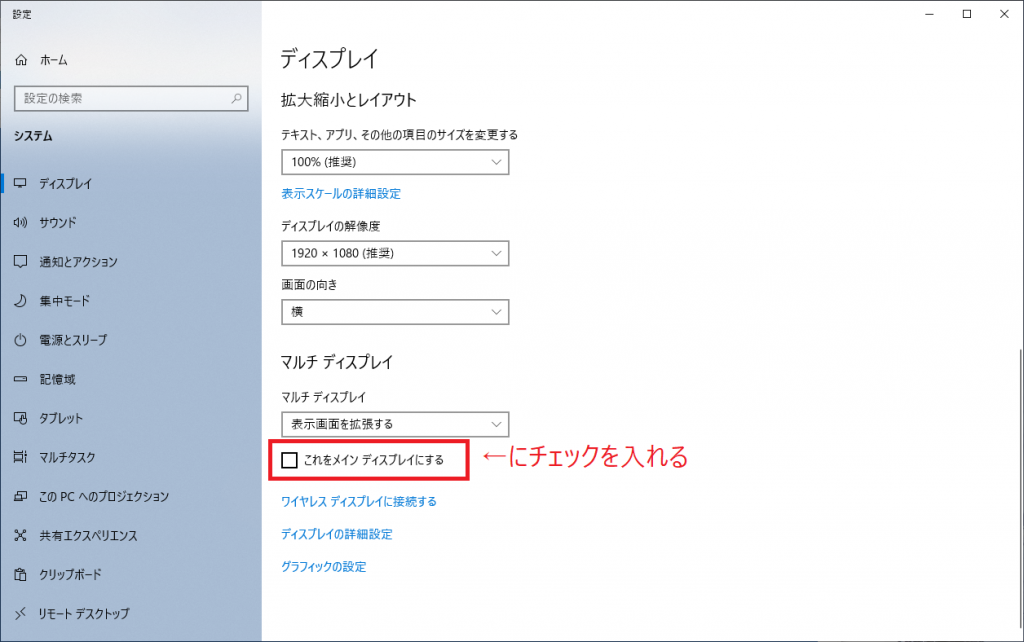Open the 100% (推奨) scale dropdown
1024x642 pixels.
[x=395, y=162]
